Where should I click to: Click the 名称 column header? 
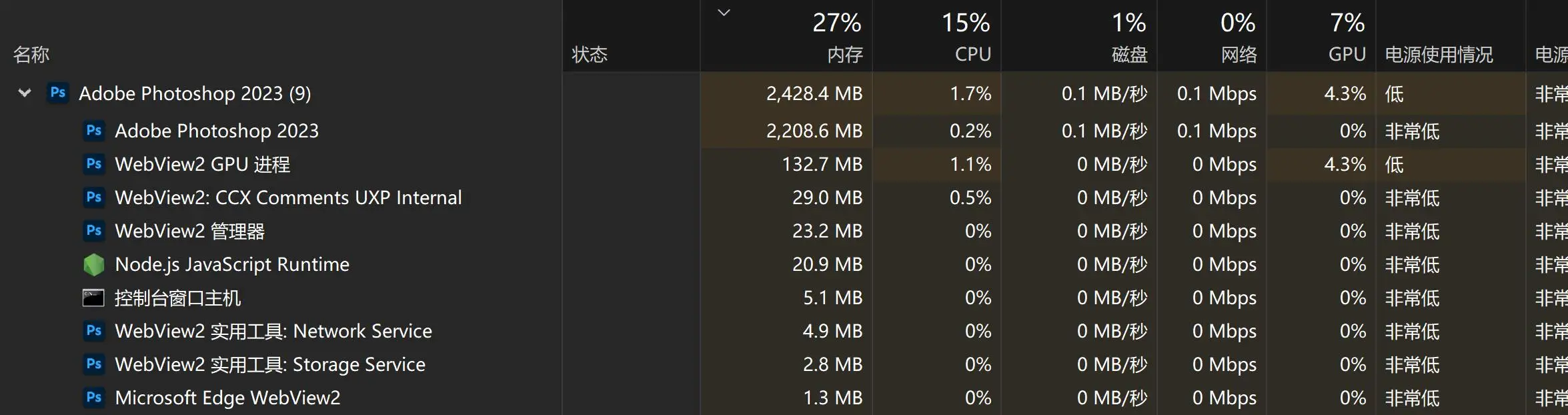pos(31,55)
